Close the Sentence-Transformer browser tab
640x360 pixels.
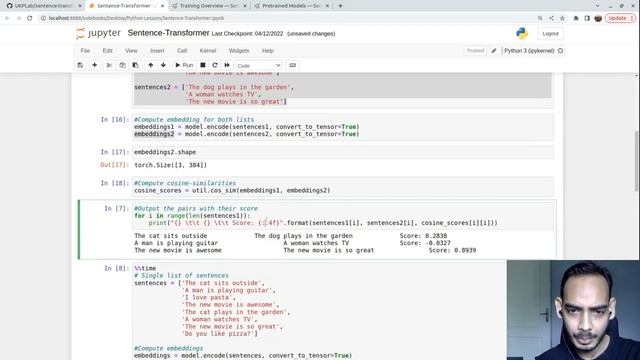pyautogui.click(x=162, y=6)
